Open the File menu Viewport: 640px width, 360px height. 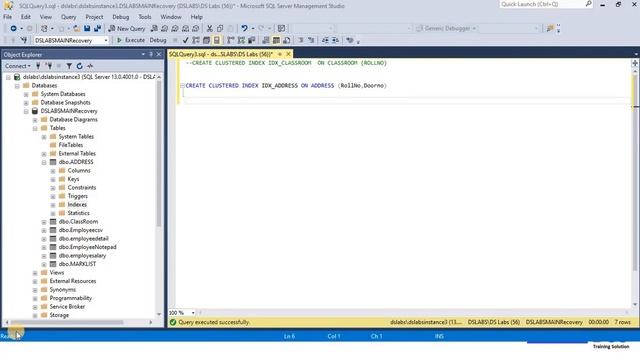(x=7, y=17)
